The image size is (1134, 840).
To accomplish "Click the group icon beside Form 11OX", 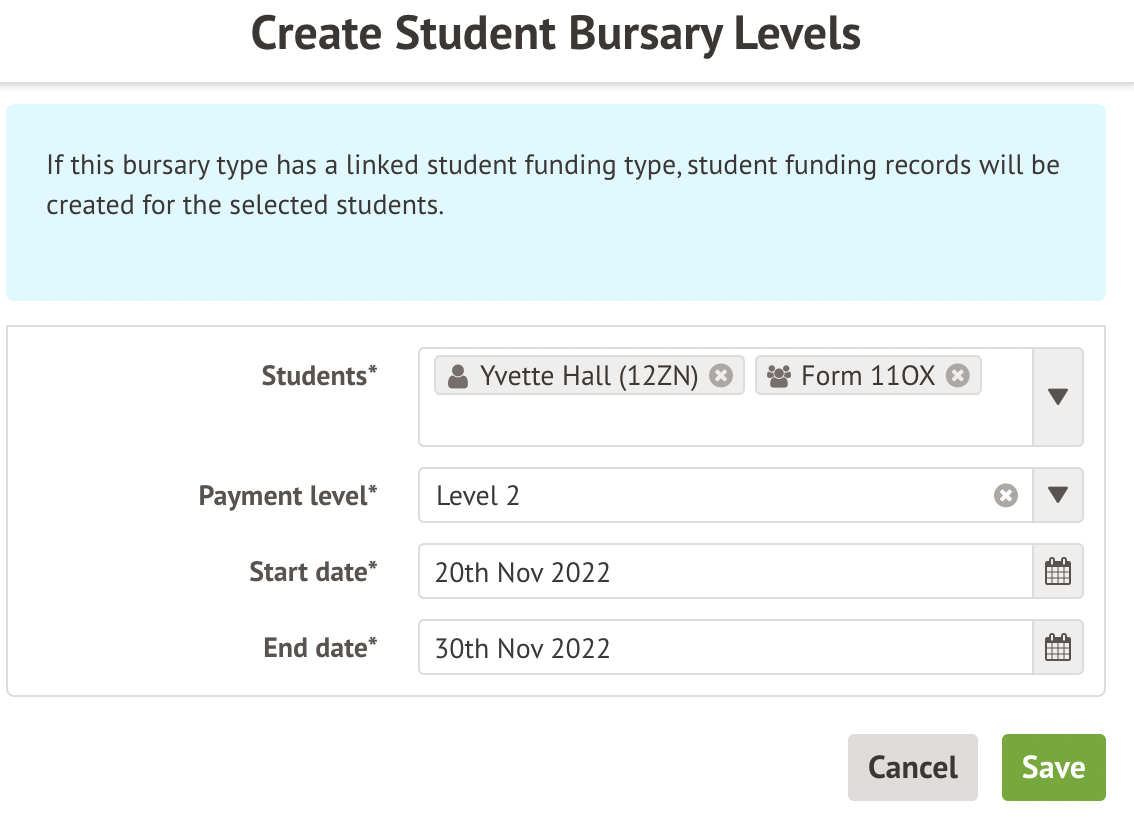I will (778, 377).
